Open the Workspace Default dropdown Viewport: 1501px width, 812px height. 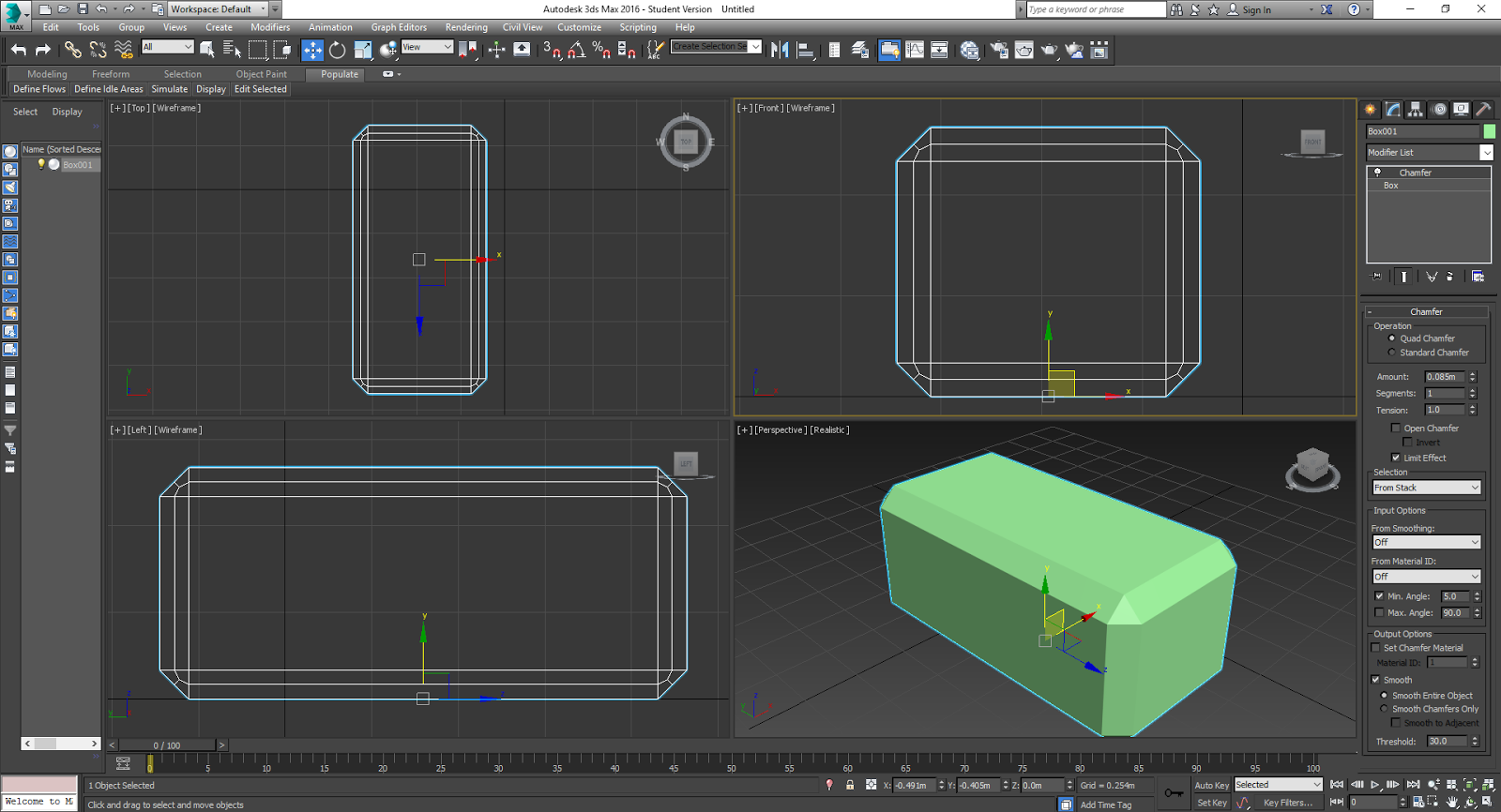(218, 9)
